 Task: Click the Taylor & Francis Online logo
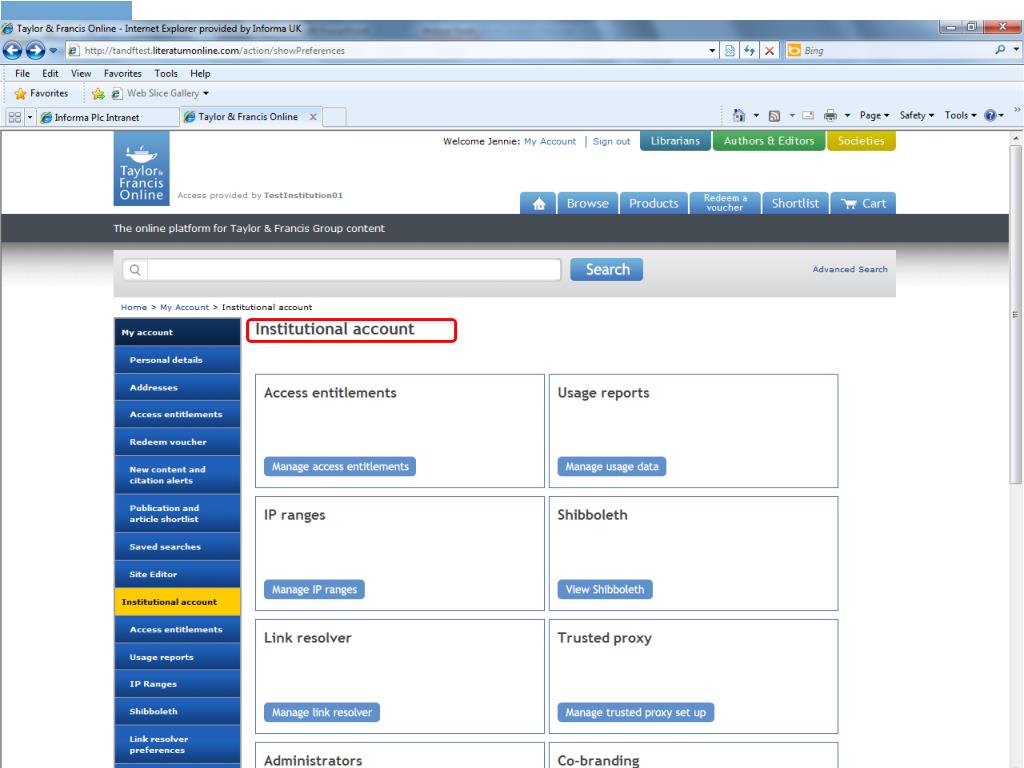click(142, 168)
